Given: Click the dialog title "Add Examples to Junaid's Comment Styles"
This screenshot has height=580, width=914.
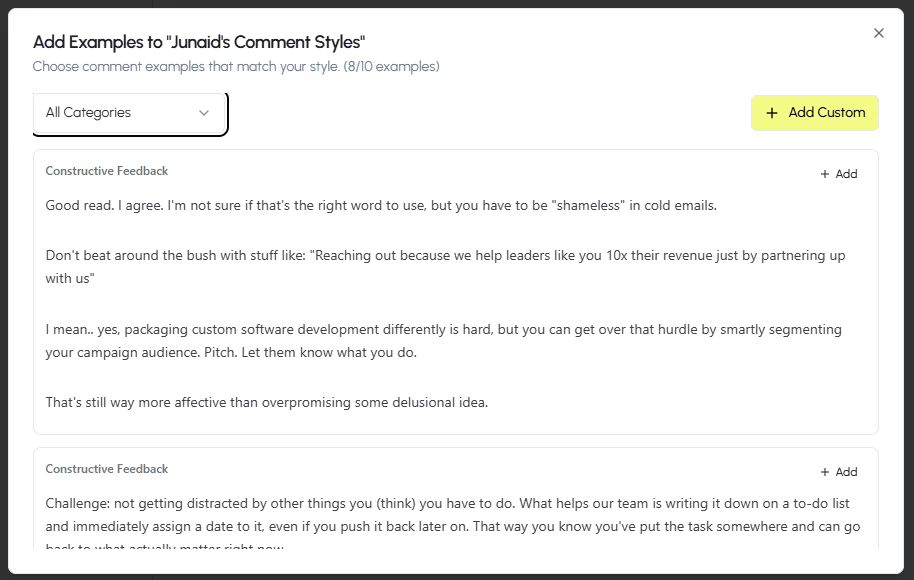Looking at the screenshot, I should tap(199, 42).
